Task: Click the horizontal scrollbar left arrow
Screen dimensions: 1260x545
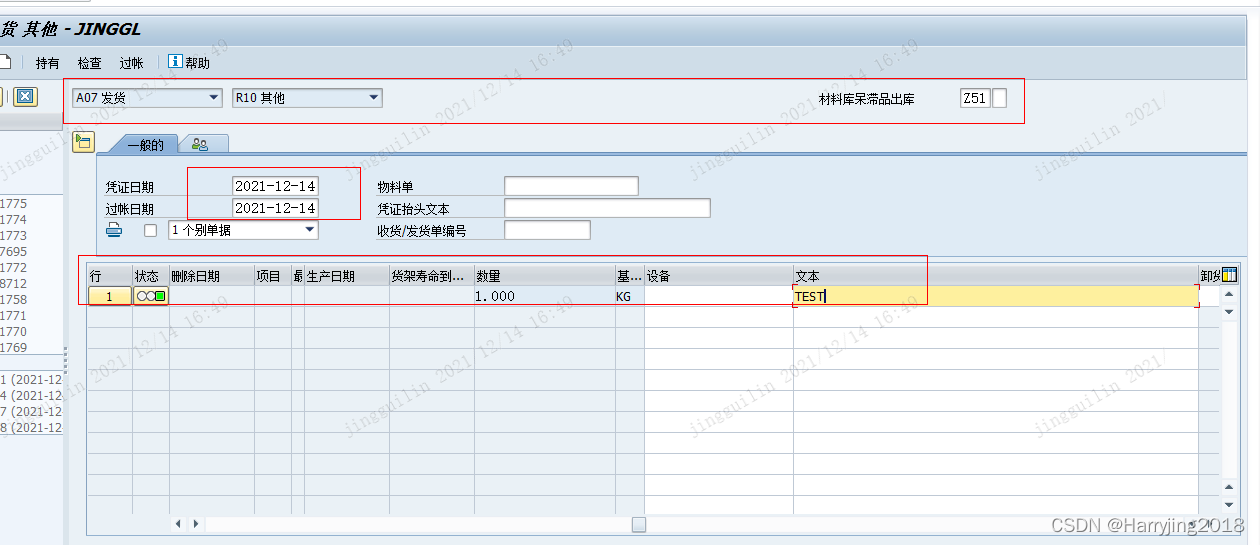Action: (x=179, y=524)
